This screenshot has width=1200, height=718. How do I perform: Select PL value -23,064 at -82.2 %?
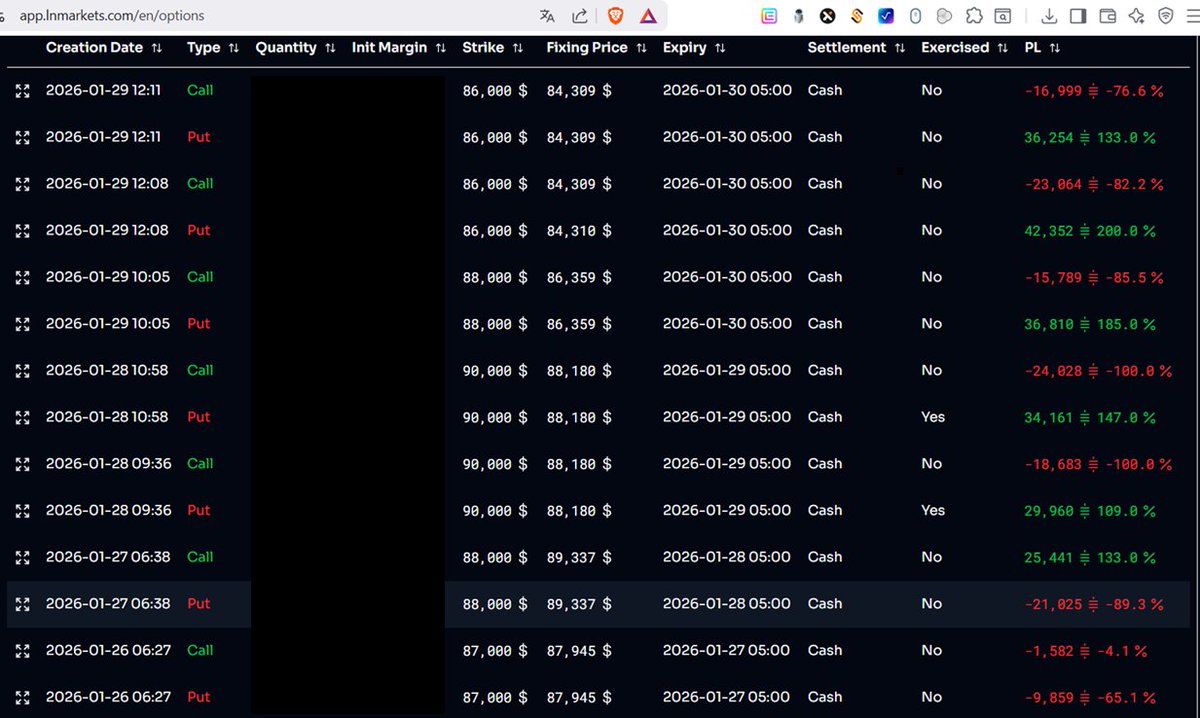click(1094, 184)
